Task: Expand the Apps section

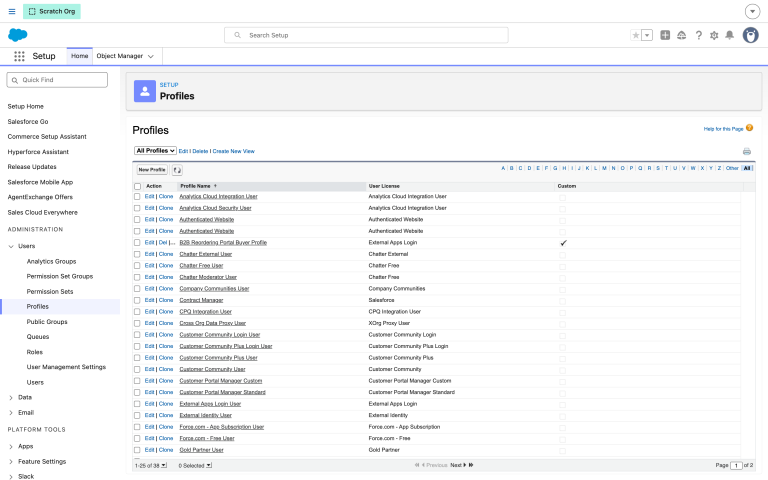Action: tap(11, 447)
